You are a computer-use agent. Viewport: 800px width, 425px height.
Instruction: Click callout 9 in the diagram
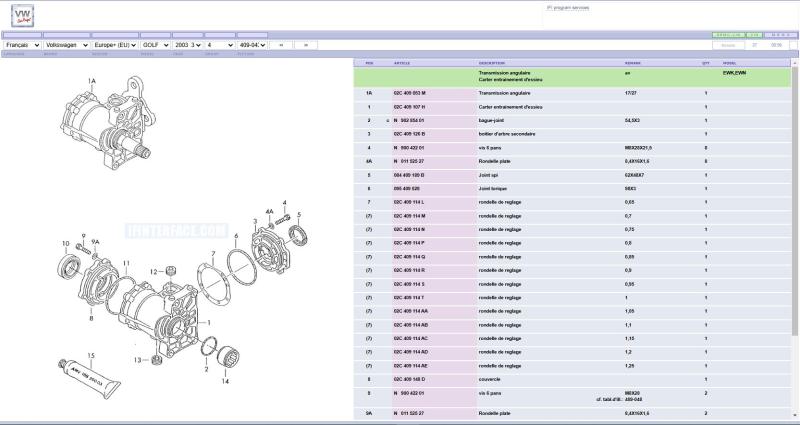click(83, 236)
